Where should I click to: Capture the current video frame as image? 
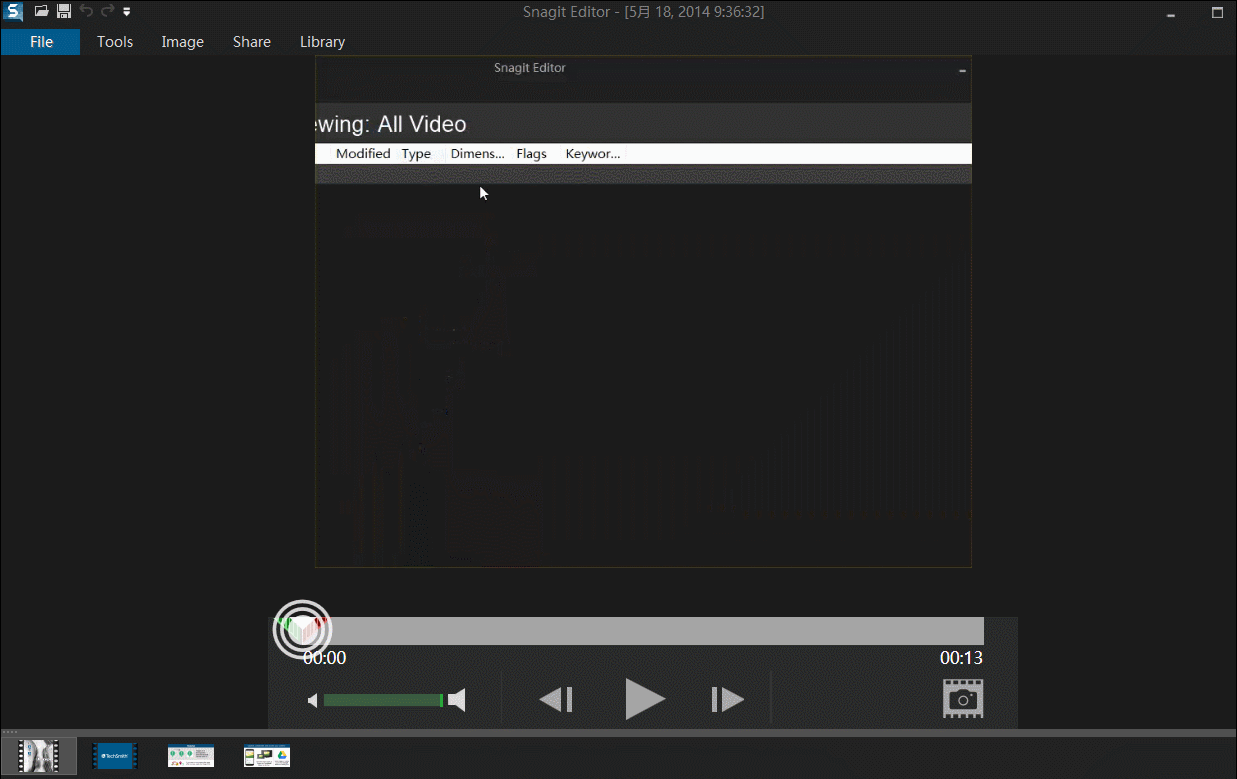962,699
